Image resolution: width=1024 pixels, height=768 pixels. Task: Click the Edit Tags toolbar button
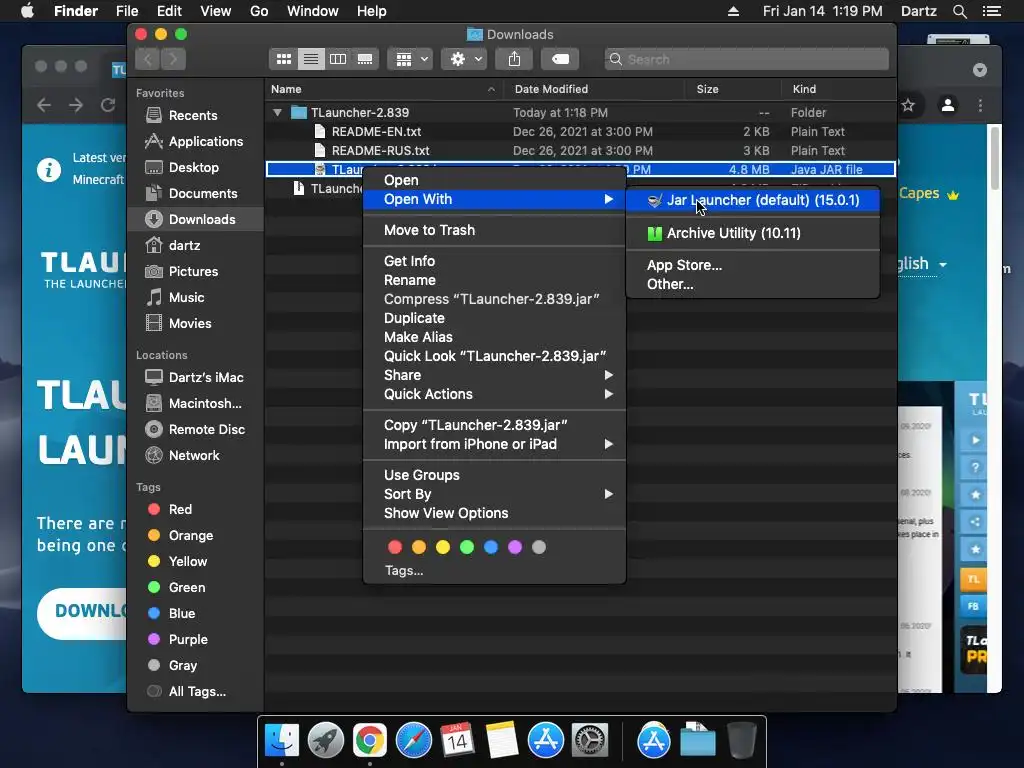click(x=560, y=59)
